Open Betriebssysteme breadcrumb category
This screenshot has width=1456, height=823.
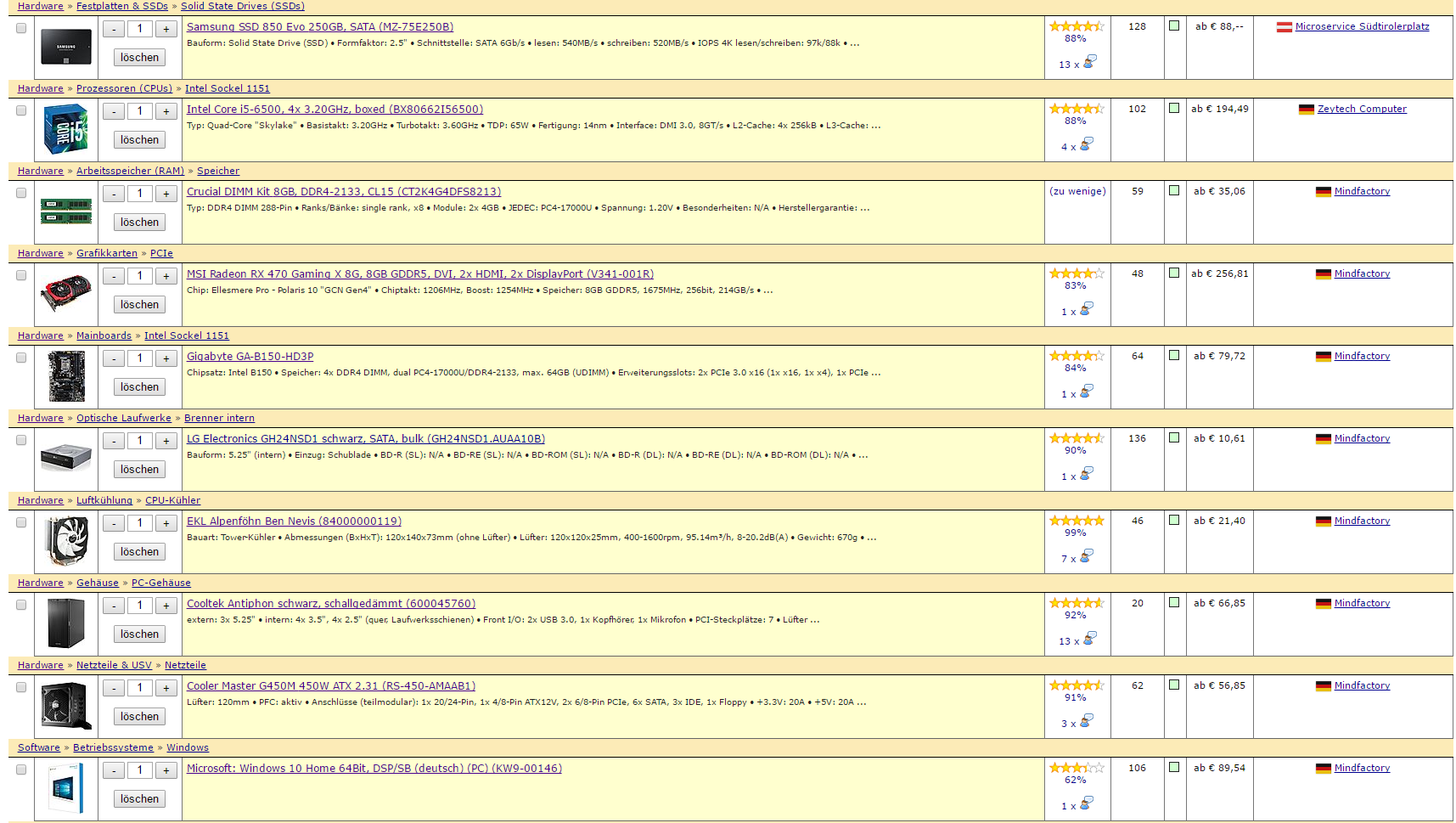coord(113,747)
